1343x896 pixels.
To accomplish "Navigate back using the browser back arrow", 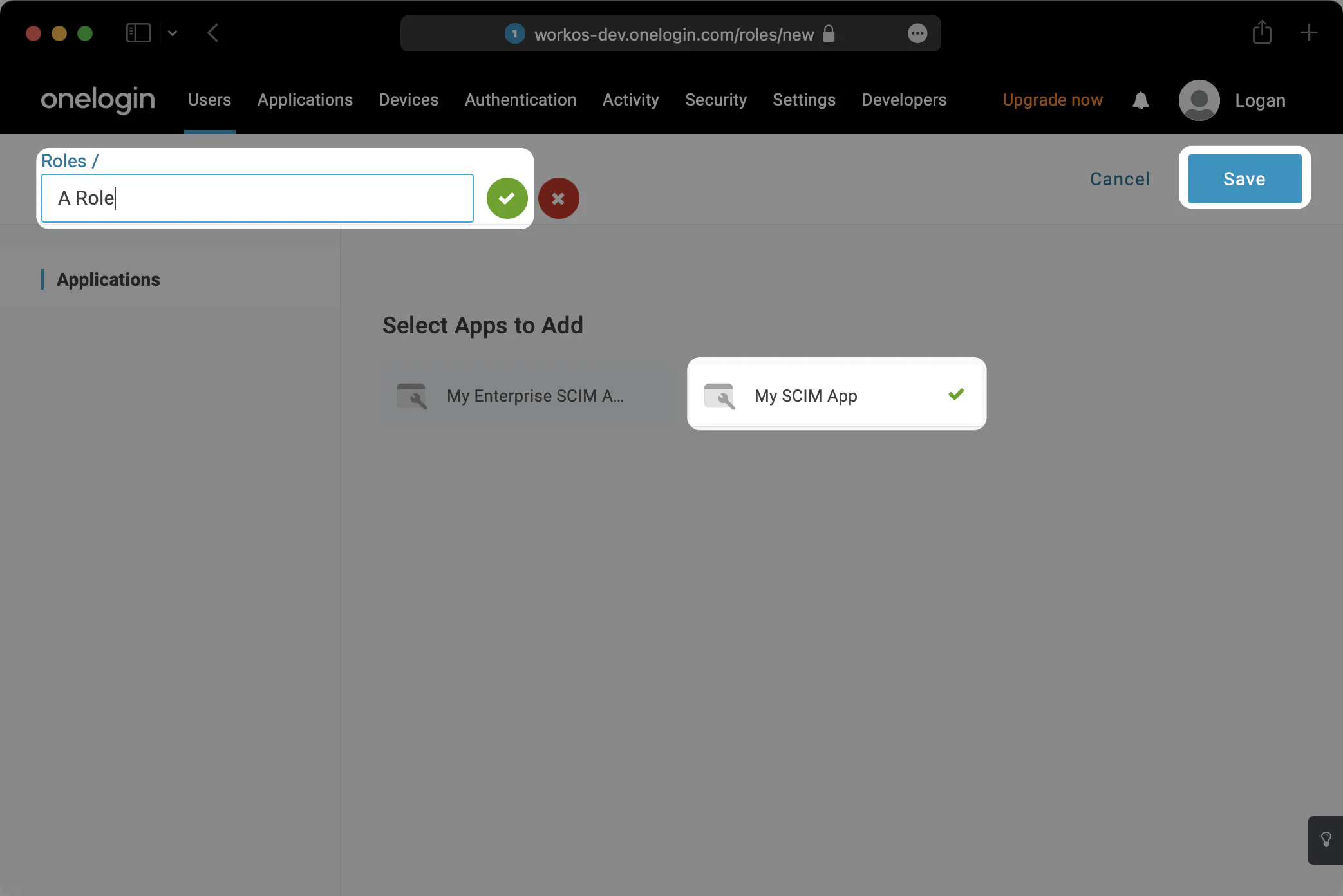I will coord(212,33).
